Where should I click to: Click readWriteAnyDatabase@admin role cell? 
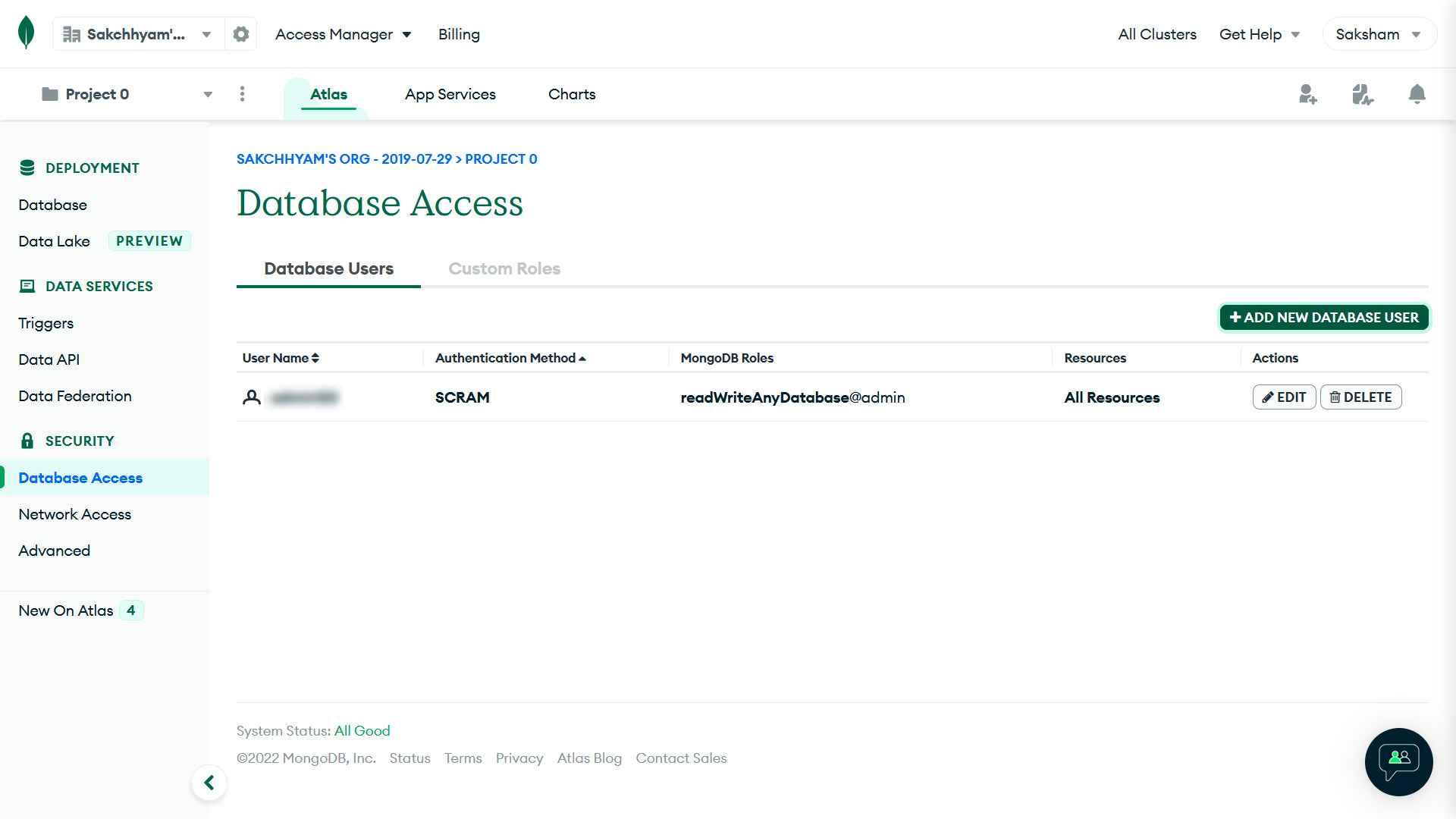[x=792, y=397]
